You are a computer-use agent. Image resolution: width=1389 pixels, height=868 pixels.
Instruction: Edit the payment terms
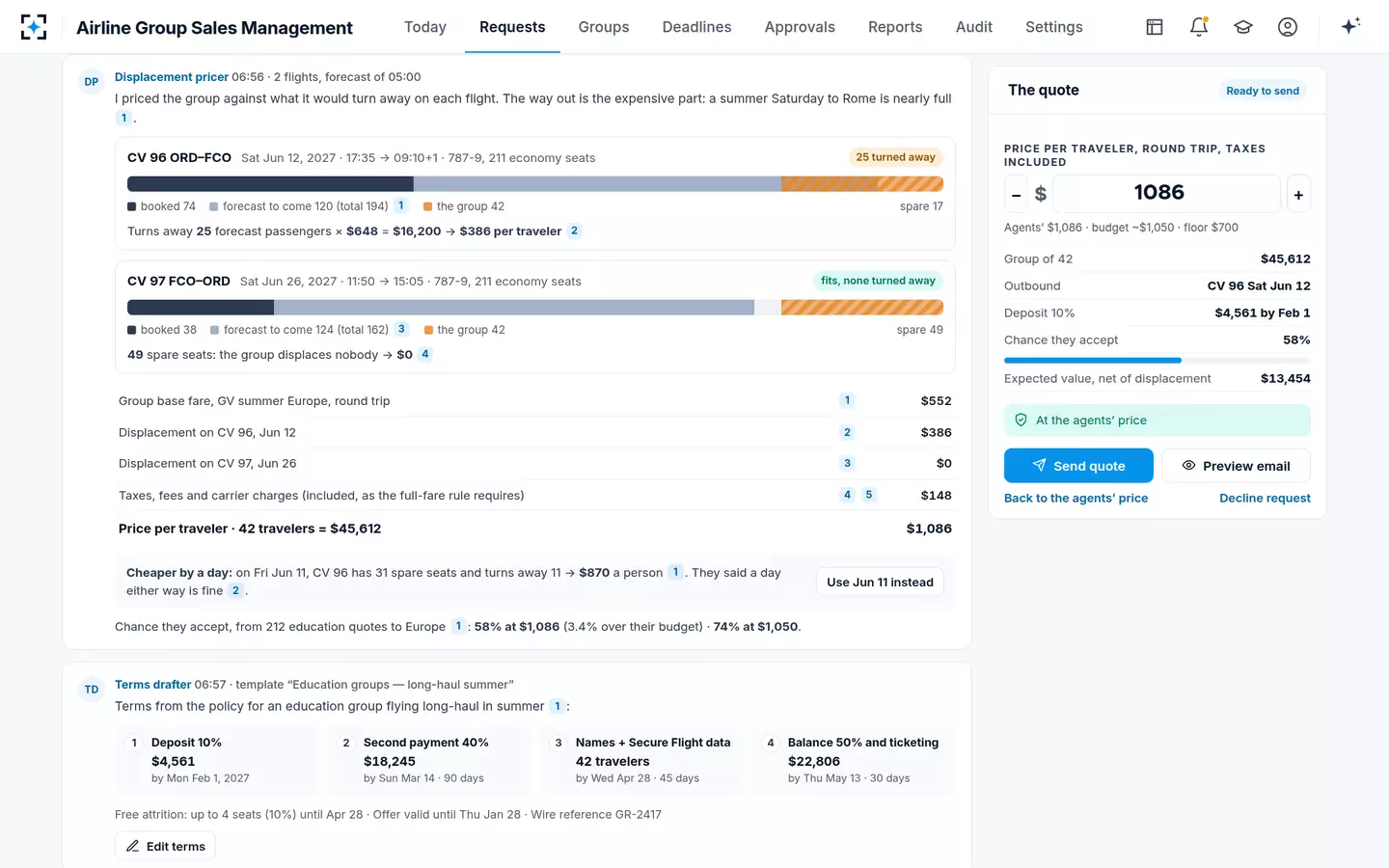pyautogui.click(x=165, y=846)
